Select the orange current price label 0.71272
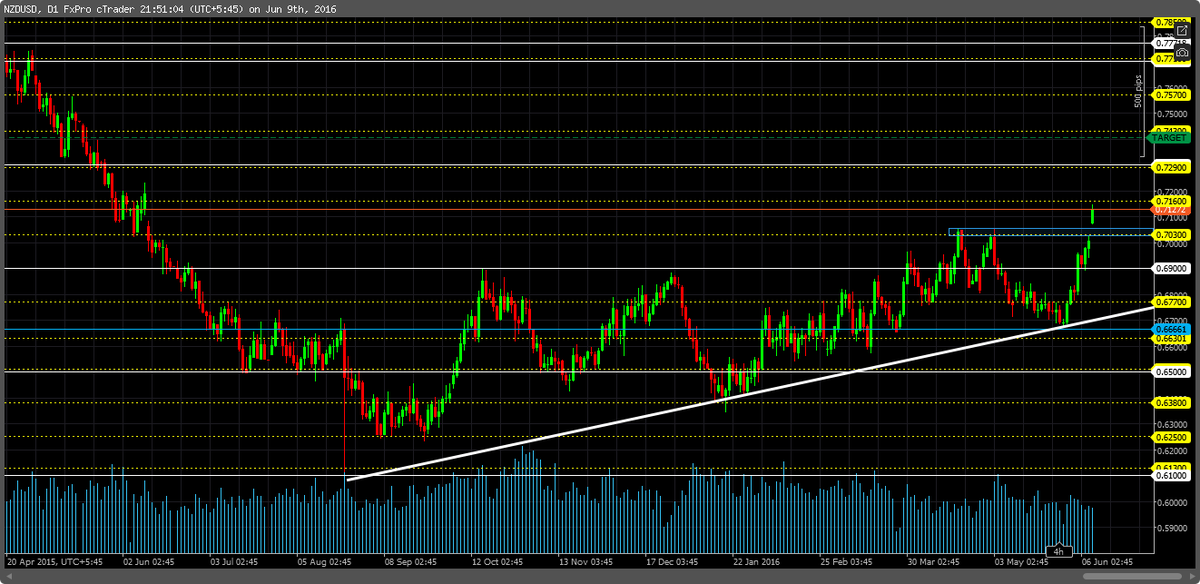The image size is (1200, 584). tap(1171, 210)
